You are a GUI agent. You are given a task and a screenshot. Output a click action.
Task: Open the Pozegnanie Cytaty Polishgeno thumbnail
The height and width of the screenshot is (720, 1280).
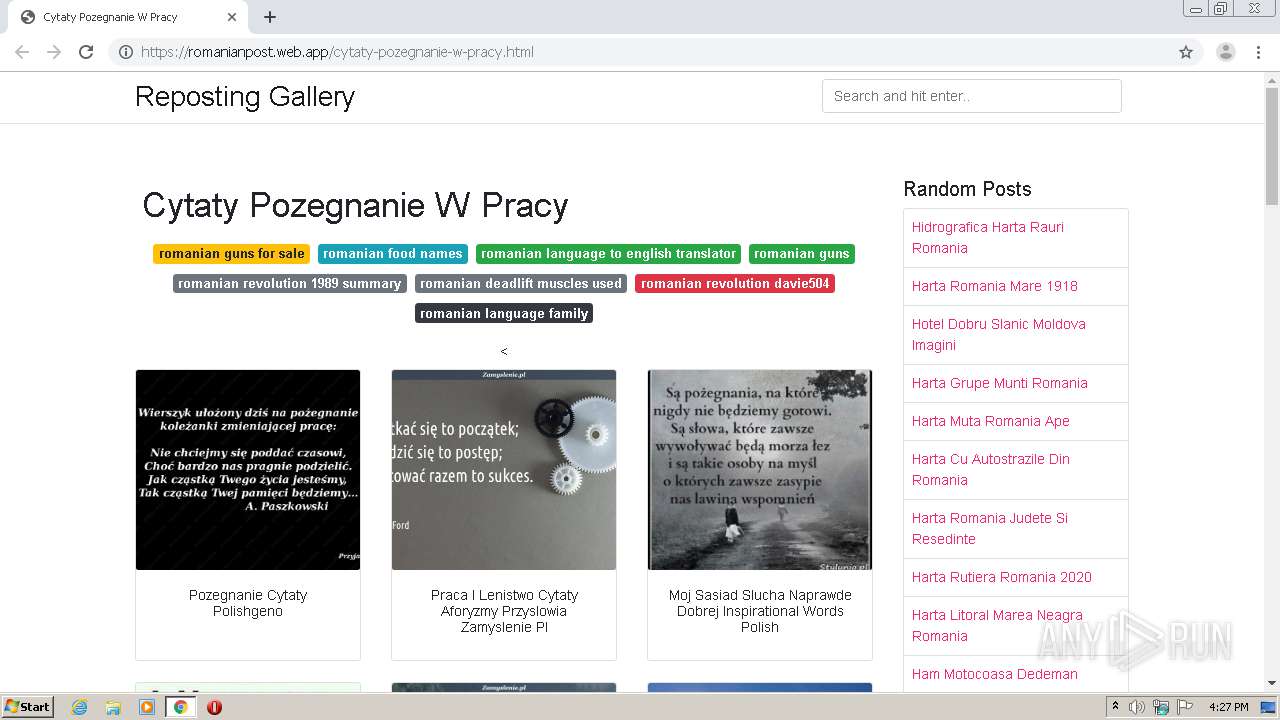click(248, 470)
